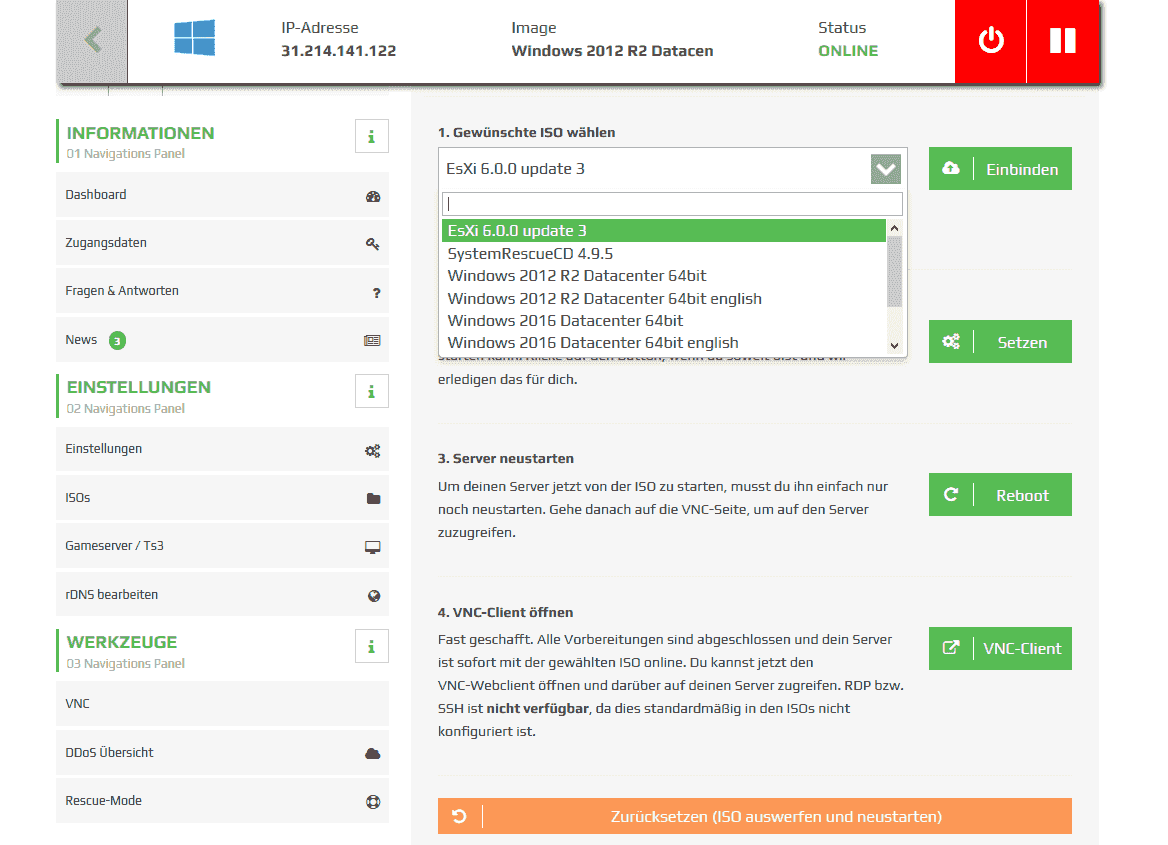Click the question mark icon for Fragen & Antworten
This screenshot has height=845, width=1168.
[x=377, y=293]
